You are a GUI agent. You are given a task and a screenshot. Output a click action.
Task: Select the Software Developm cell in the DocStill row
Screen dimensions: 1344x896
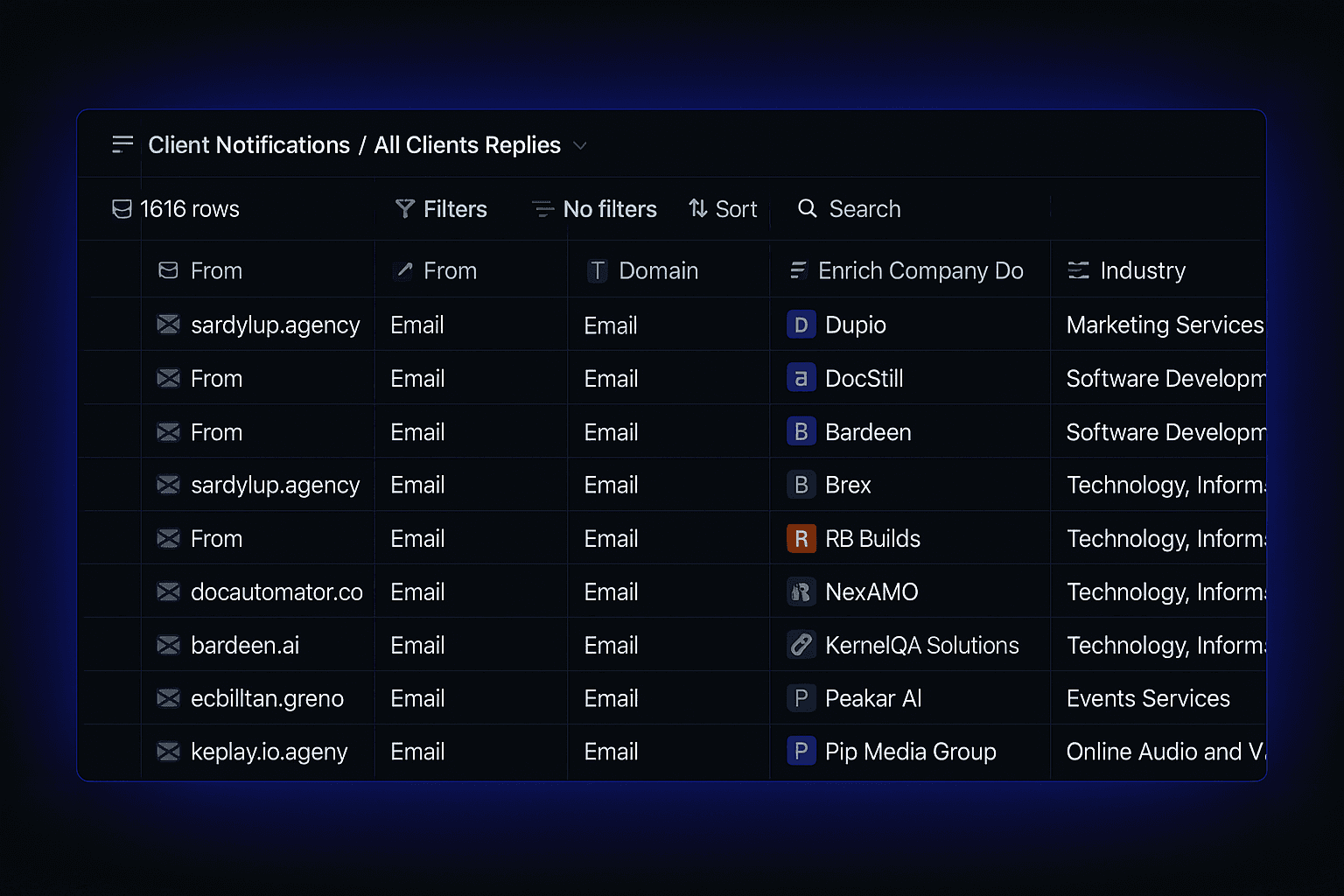point(1165,378)
